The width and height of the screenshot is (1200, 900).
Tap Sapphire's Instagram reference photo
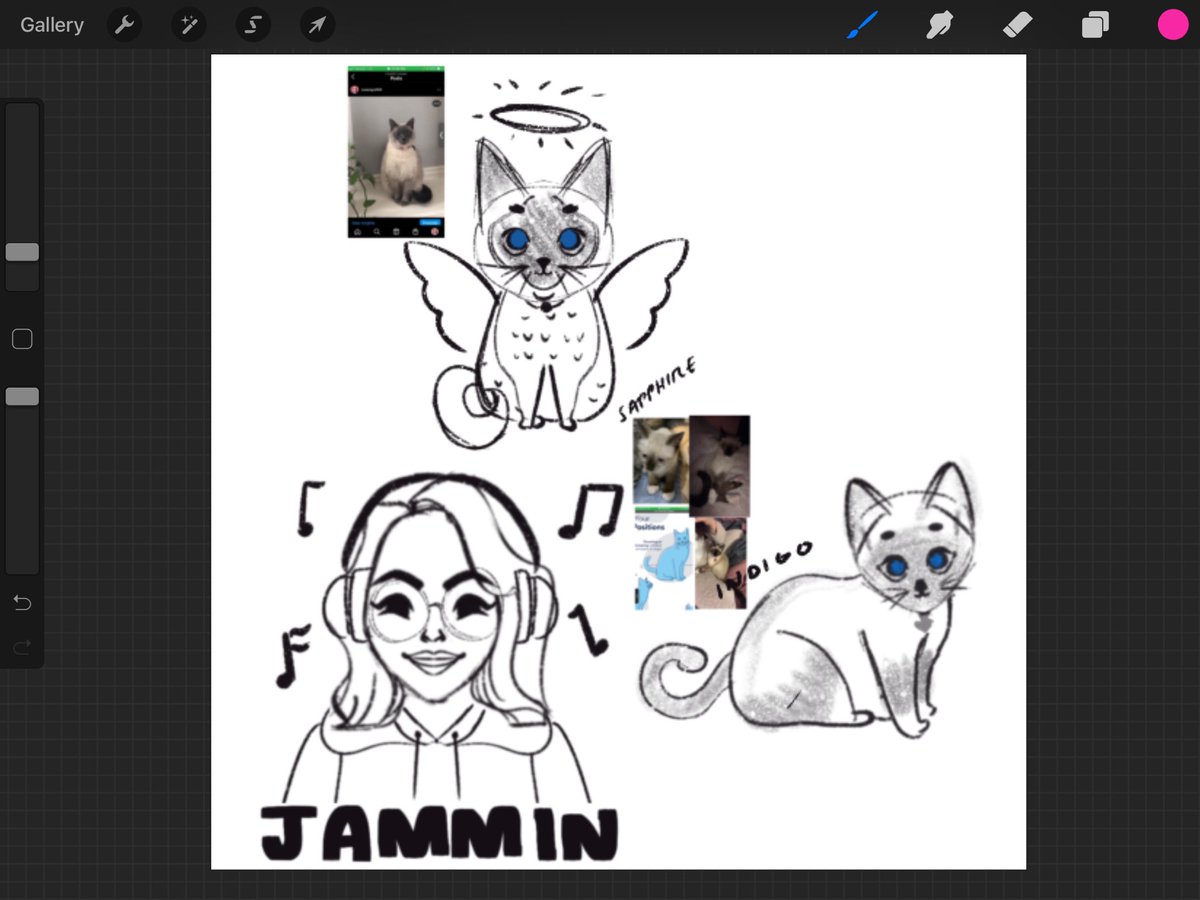point(396,150)
